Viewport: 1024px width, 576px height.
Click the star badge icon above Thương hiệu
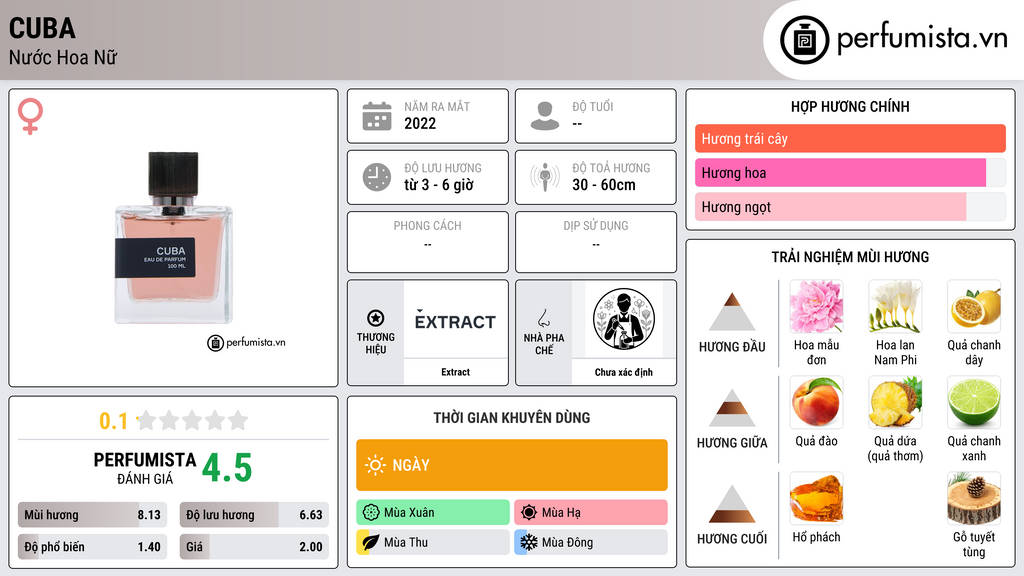[376, 318]
